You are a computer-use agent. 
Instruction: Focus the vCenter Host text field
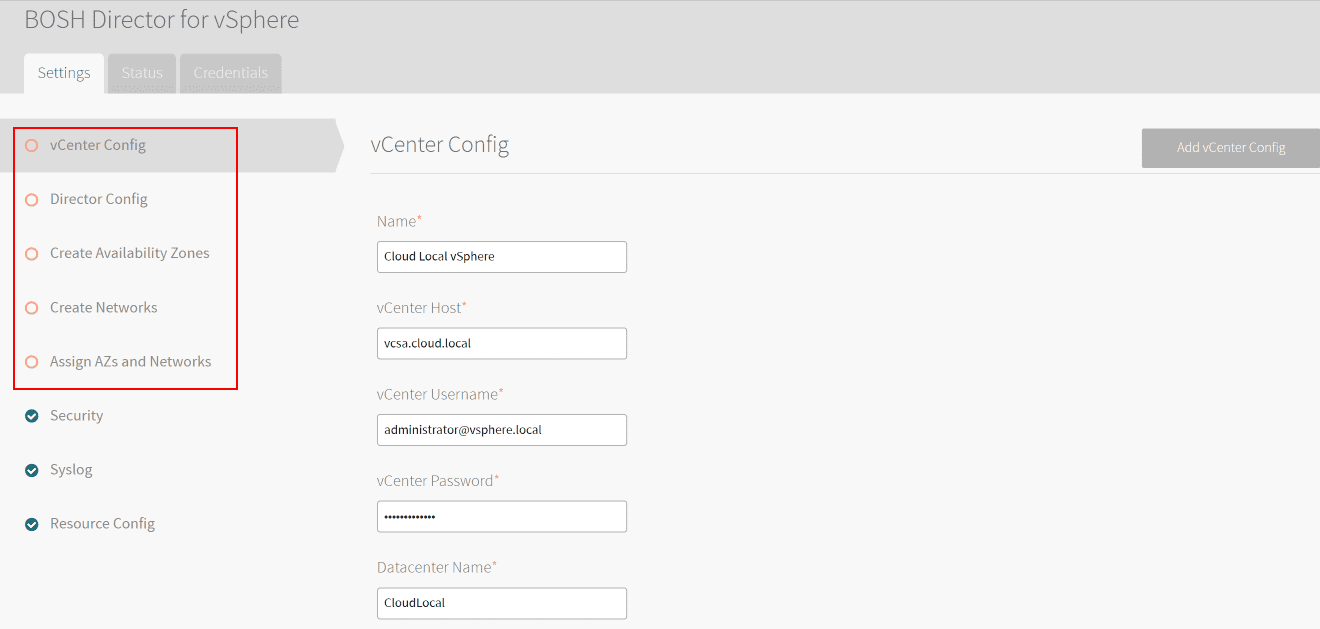click(x=502, y=343)
